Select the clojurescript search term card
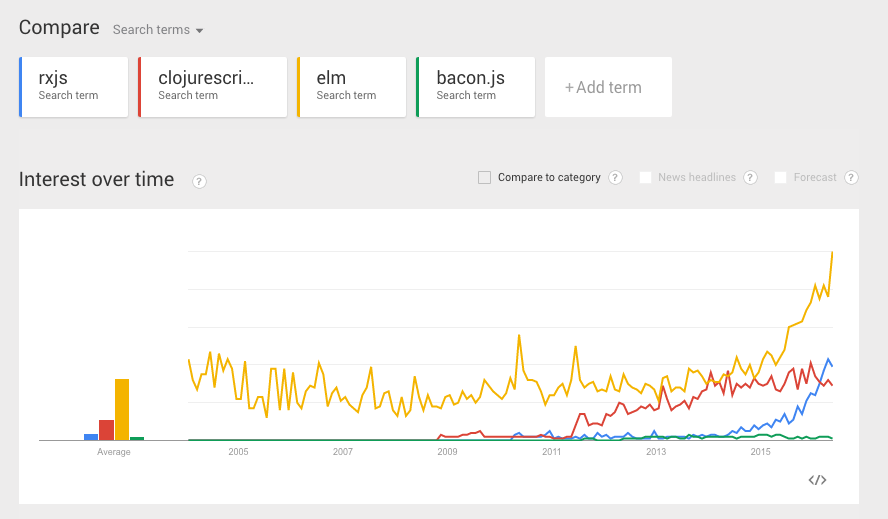Viewport: 888px width, 519px height. 212,87
